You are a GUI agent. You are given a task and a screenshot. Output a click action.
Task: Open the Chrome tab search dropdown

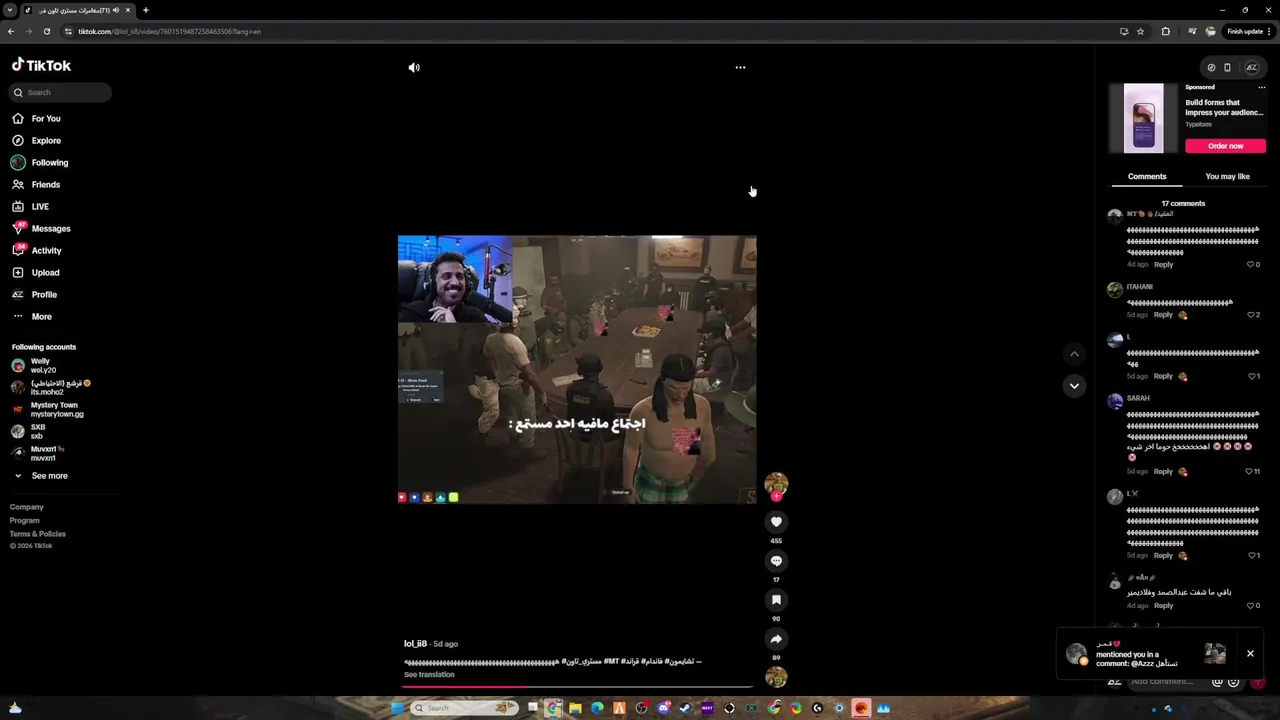coord(9,10)
